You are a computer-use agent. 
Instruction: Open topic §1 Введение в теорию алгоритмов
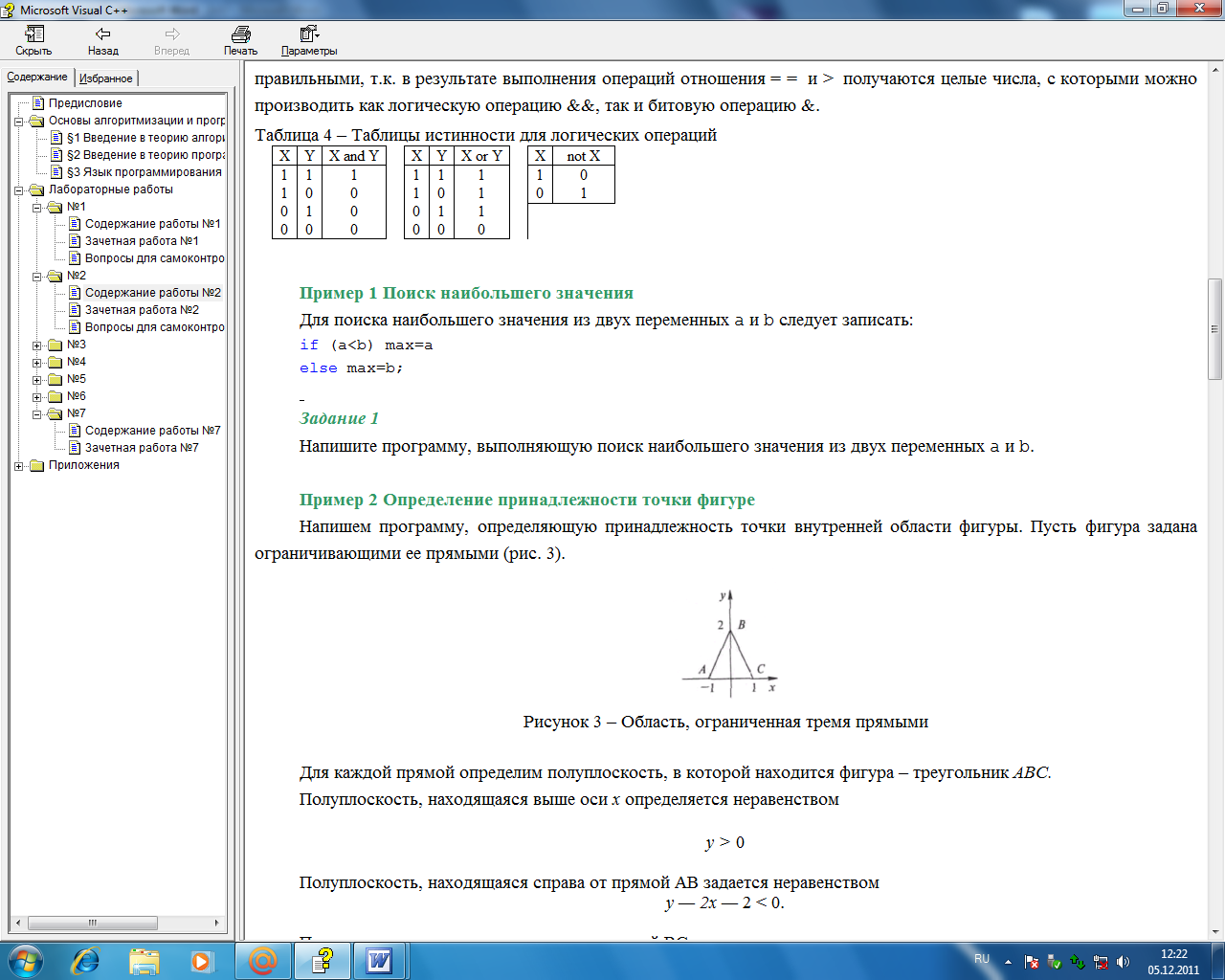click(x=145, y=138)
